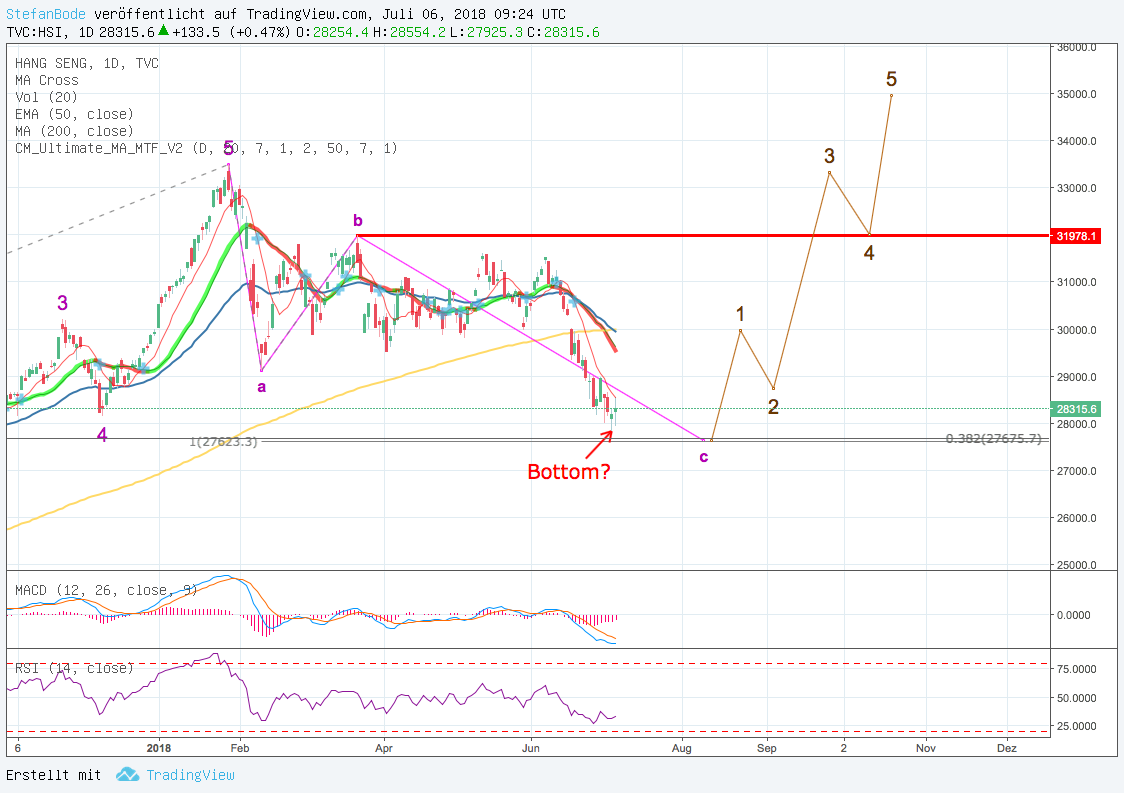Select the 'MA Cross' indicator label

47,80
